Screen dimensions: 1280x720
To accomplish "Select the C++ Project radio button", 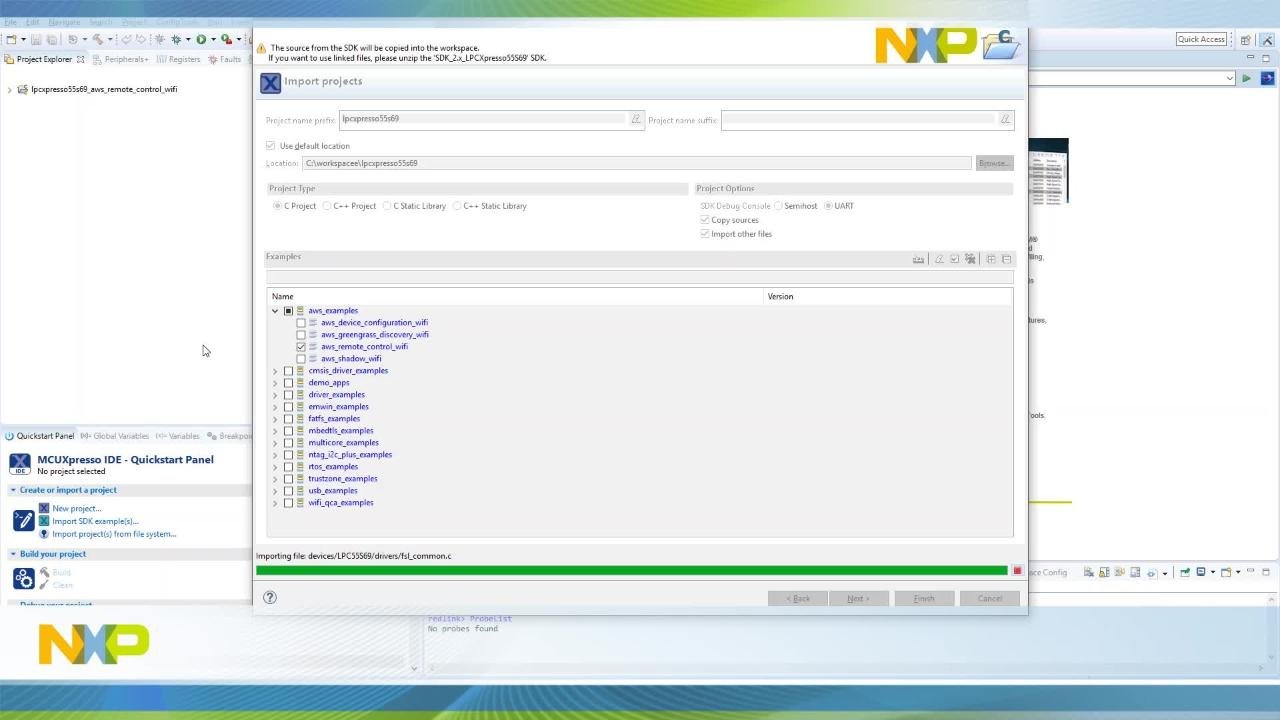I will click(327, 206).
